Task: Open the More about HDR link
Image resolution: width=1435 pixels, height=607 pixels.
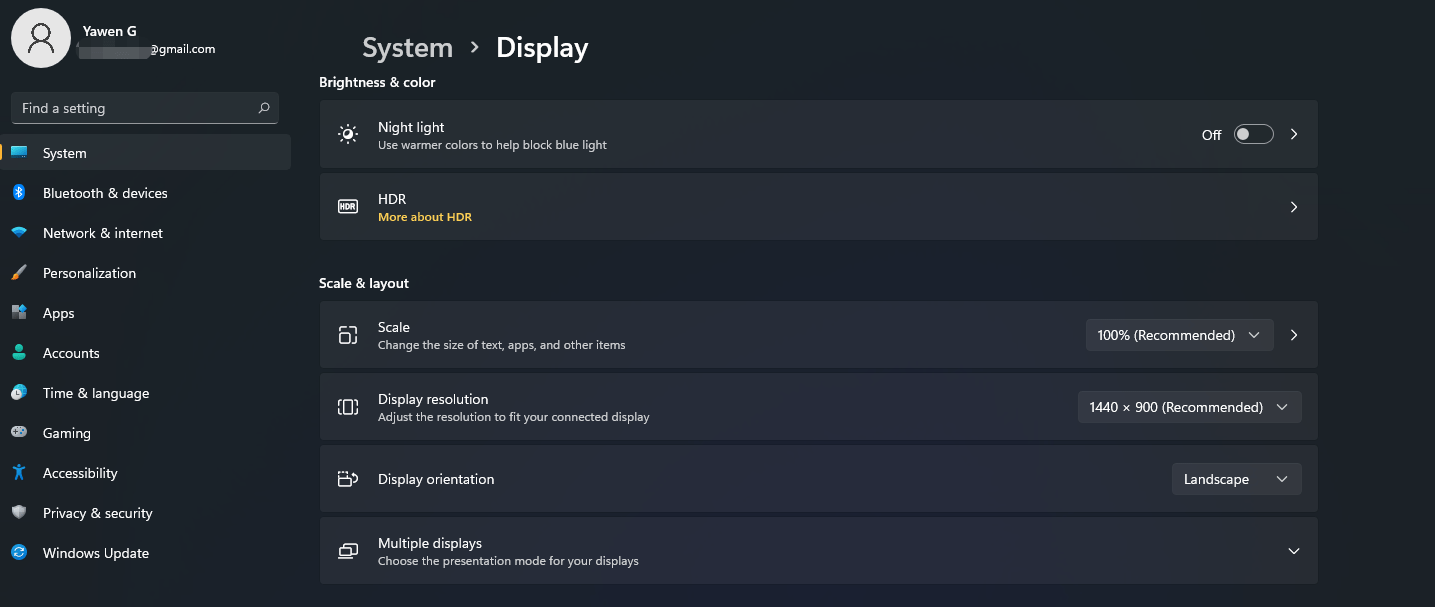Action: pos(425,217)
